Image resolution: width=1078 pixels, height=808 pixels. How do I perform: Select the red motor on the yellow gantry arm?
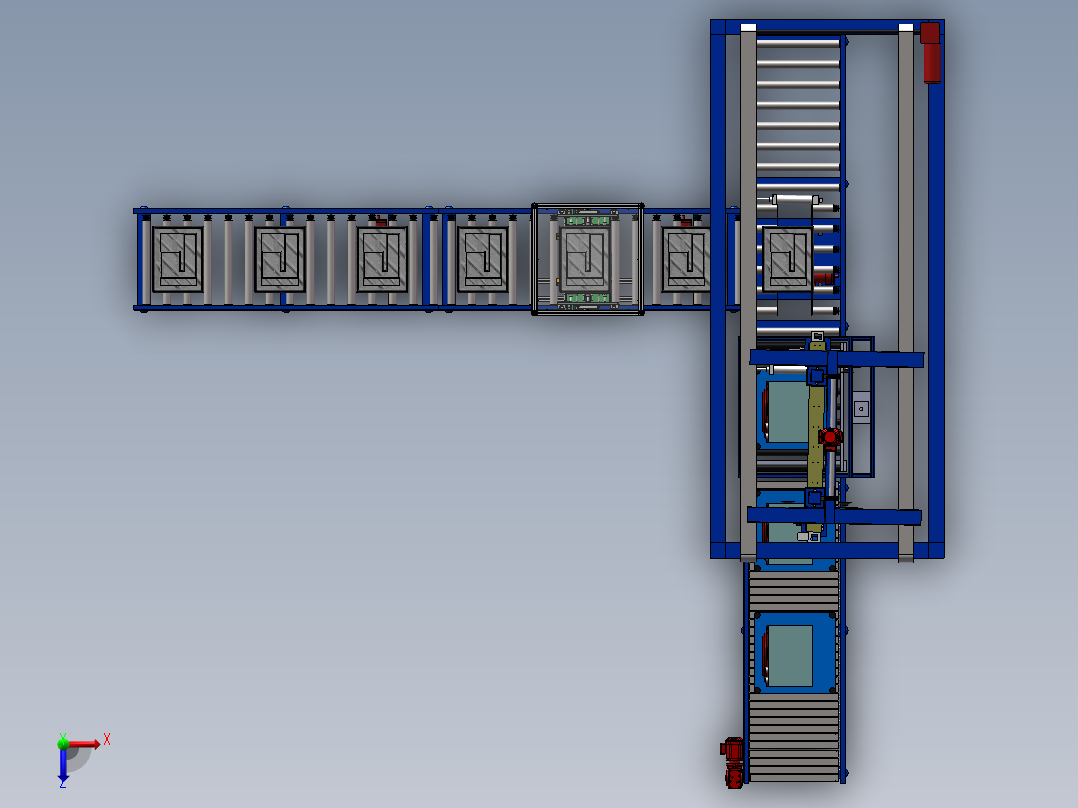pyautogui.click(x=830, y=437)
